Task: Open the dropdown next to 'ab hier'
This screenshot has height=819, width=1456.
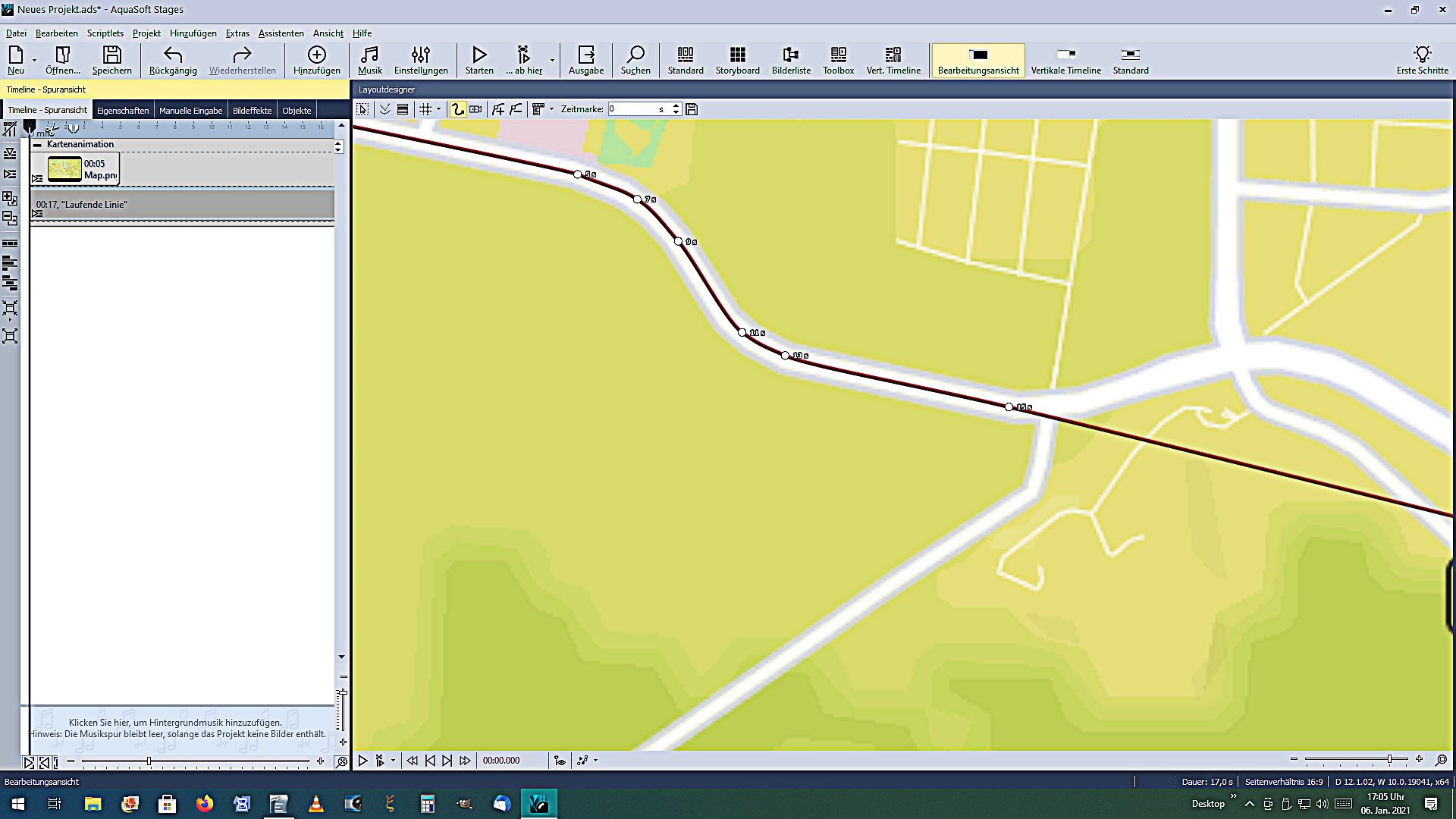Action: pos(552,60)
